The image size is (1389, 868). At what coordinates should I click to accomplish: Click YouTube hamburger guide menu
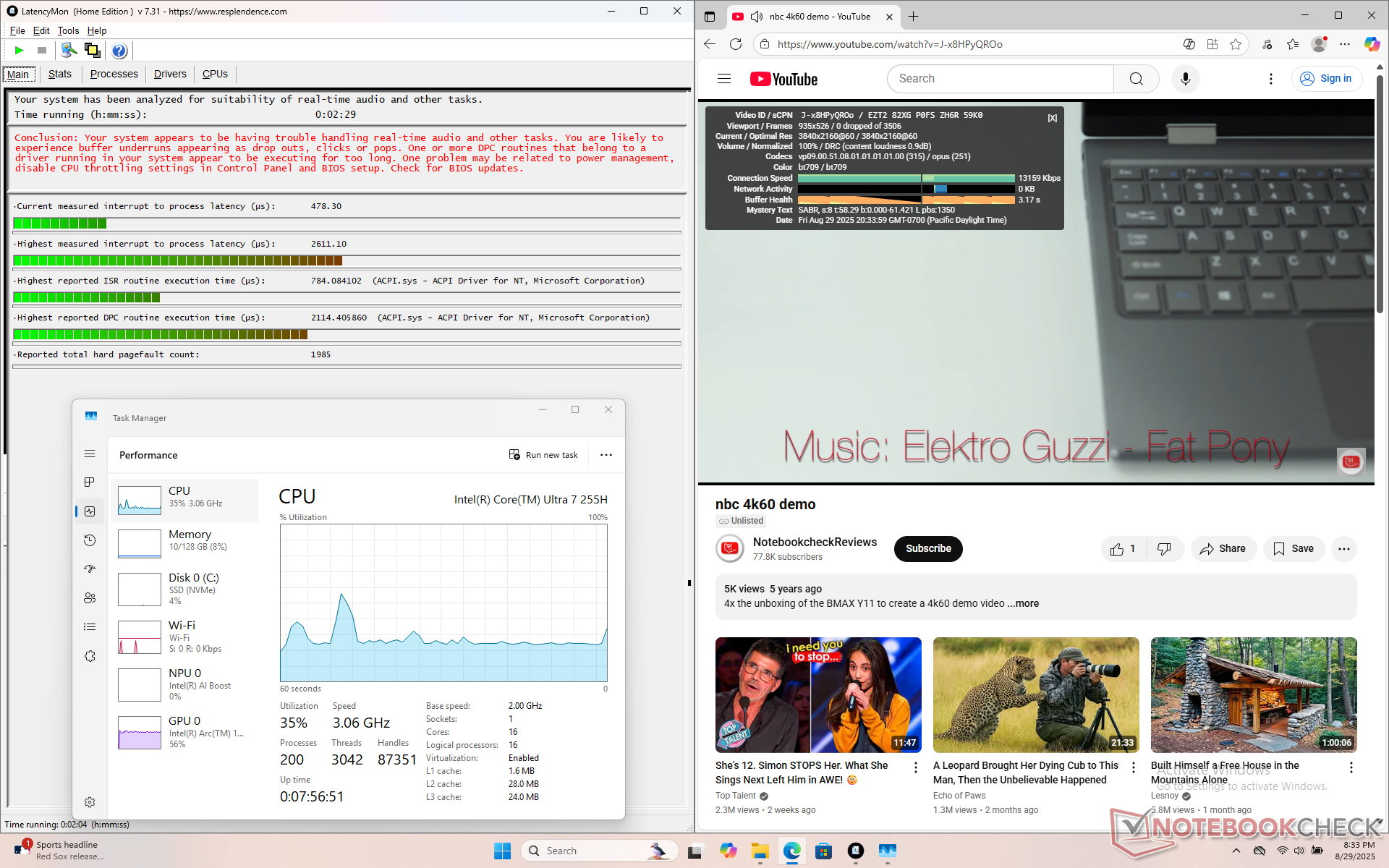click(x=724, y=79)
